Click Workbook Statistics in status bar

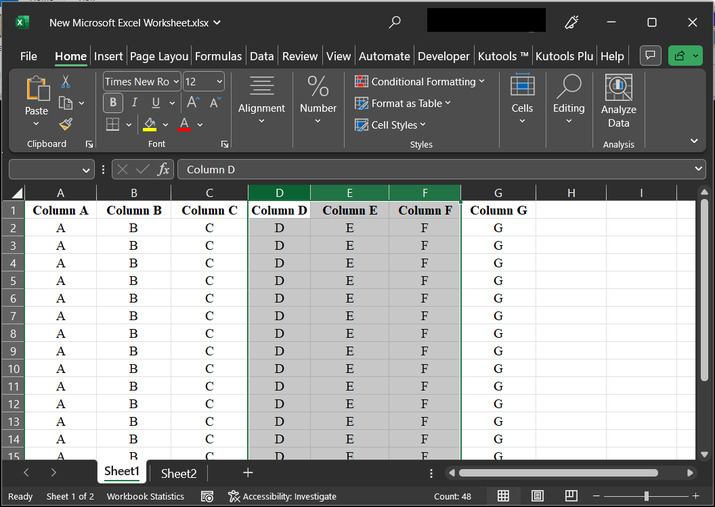coord(145,496)
